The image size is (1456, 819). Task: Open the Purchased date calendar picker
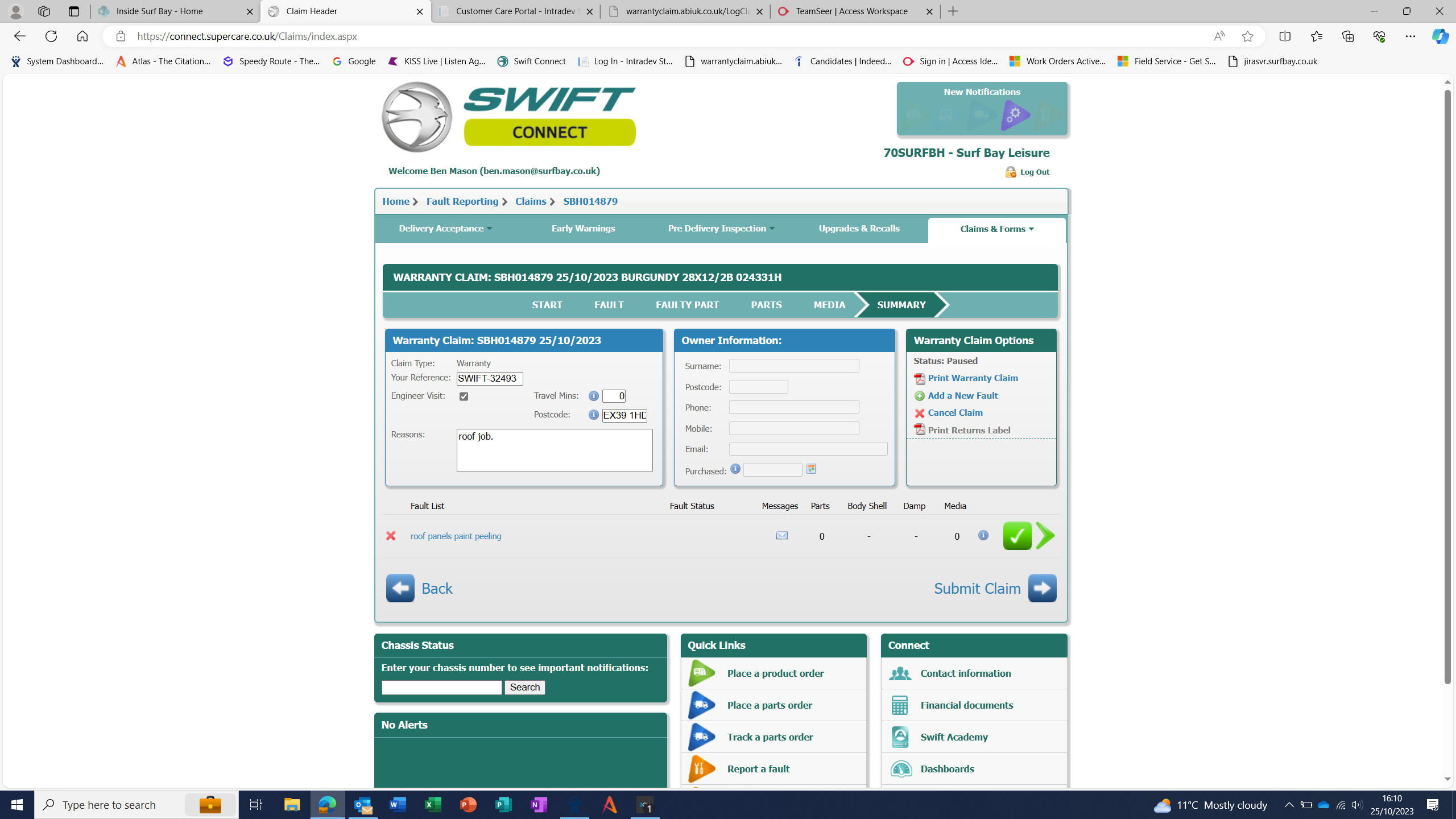coord(811,469)
